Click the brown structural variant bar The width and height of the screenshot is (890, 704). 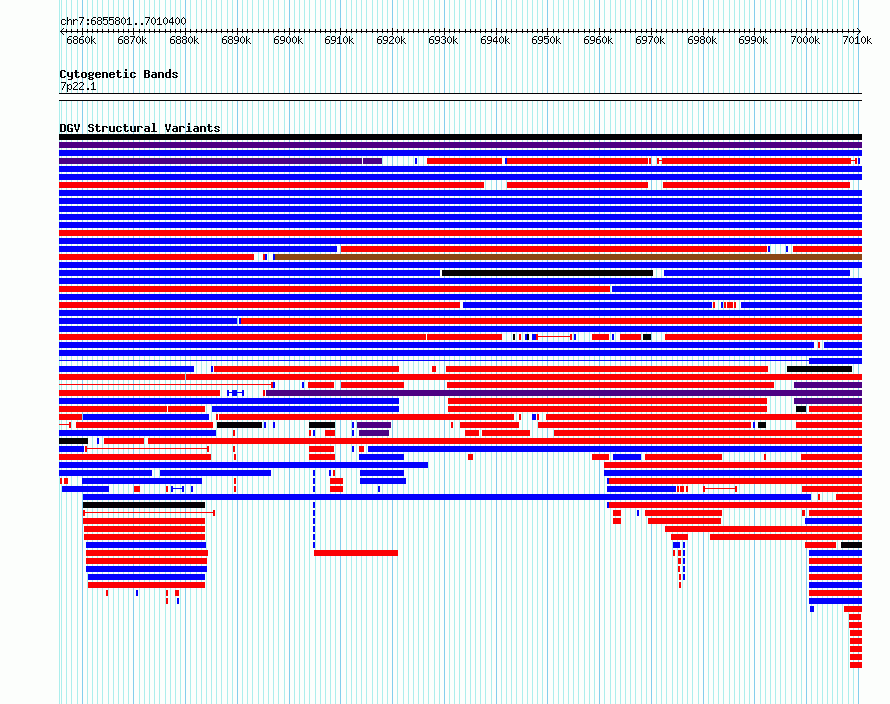point(568,257)
